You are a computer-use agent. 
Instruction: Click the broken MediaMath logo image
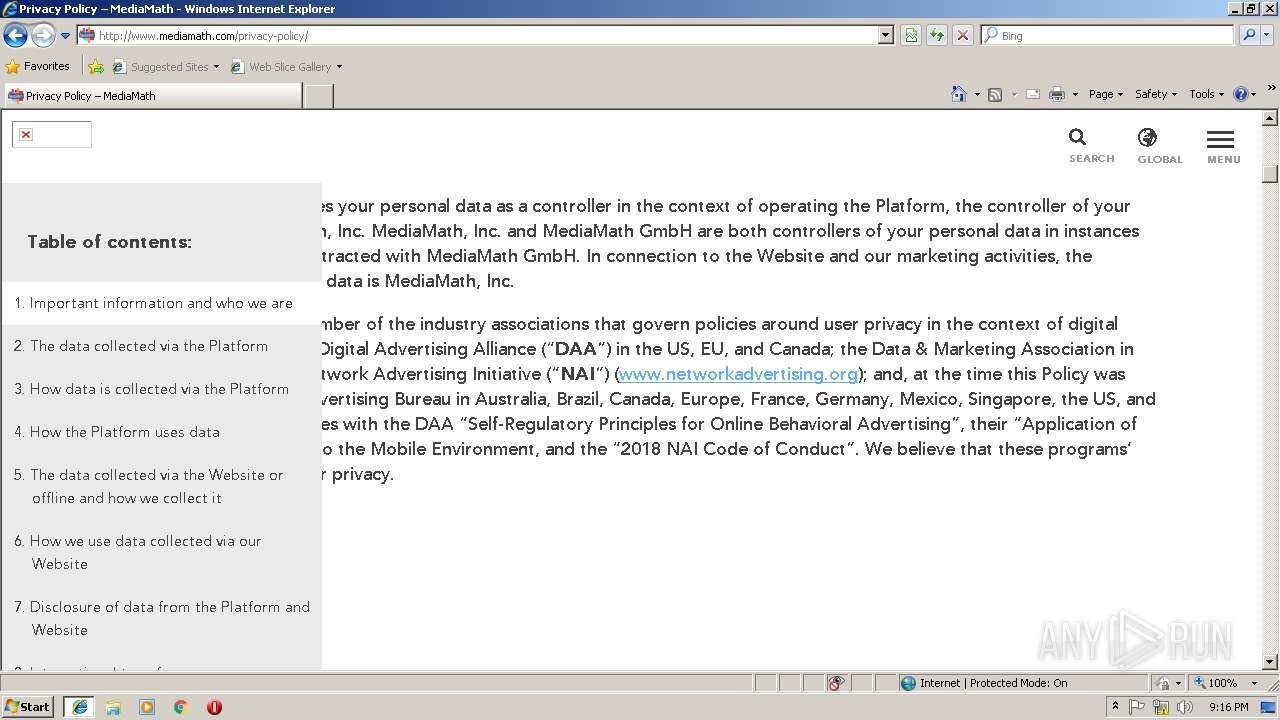point(52,134)
